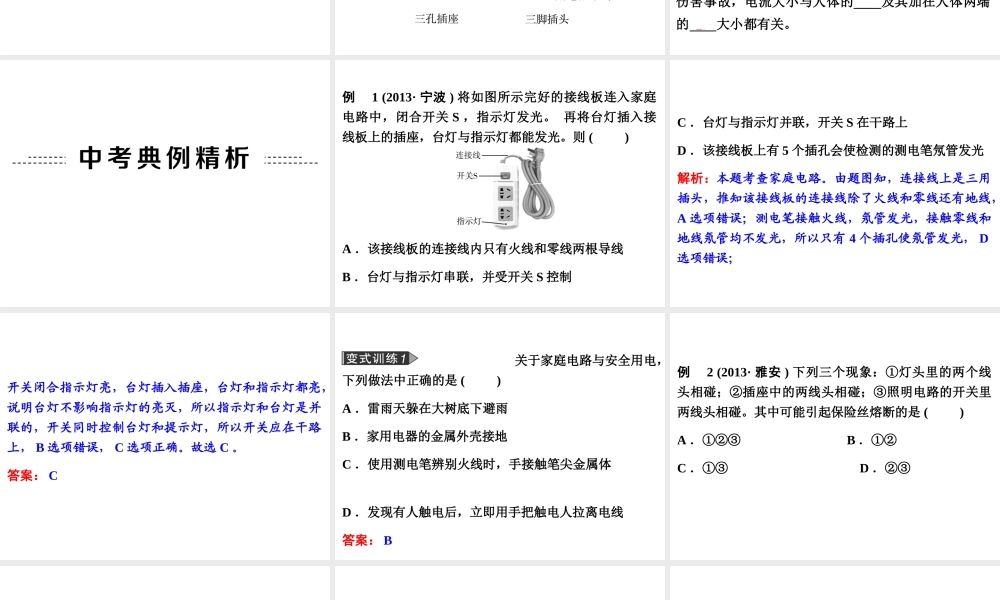Select option A 该接线板的连接线内只有火线和零线两根导线
Image resolution: width=1000 pixels, height=600 pixels.
[x=482, y=249]
